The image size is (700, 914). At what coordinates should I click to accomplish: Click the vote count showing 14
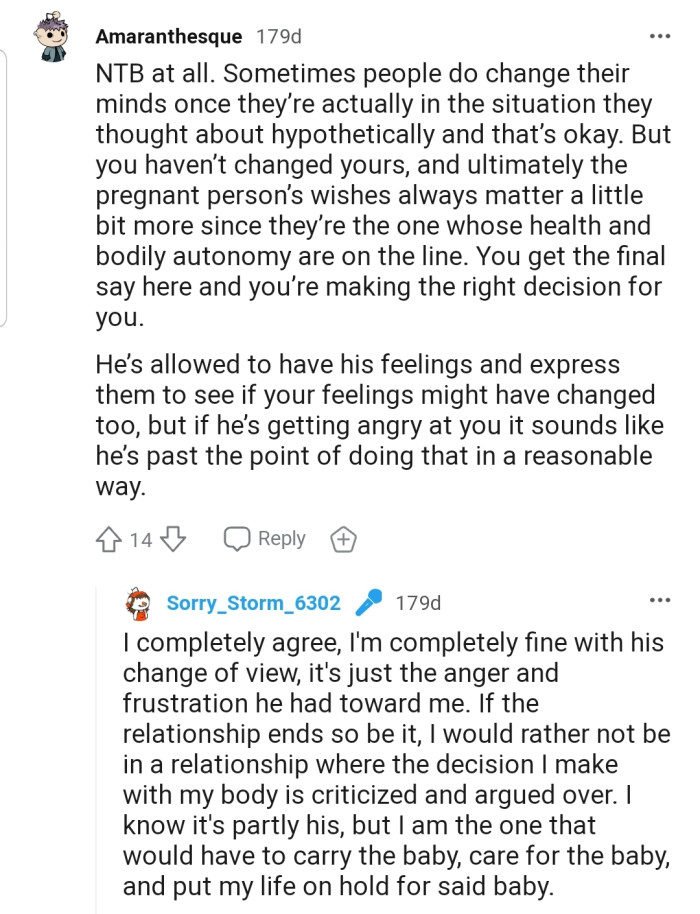(141, 540)
